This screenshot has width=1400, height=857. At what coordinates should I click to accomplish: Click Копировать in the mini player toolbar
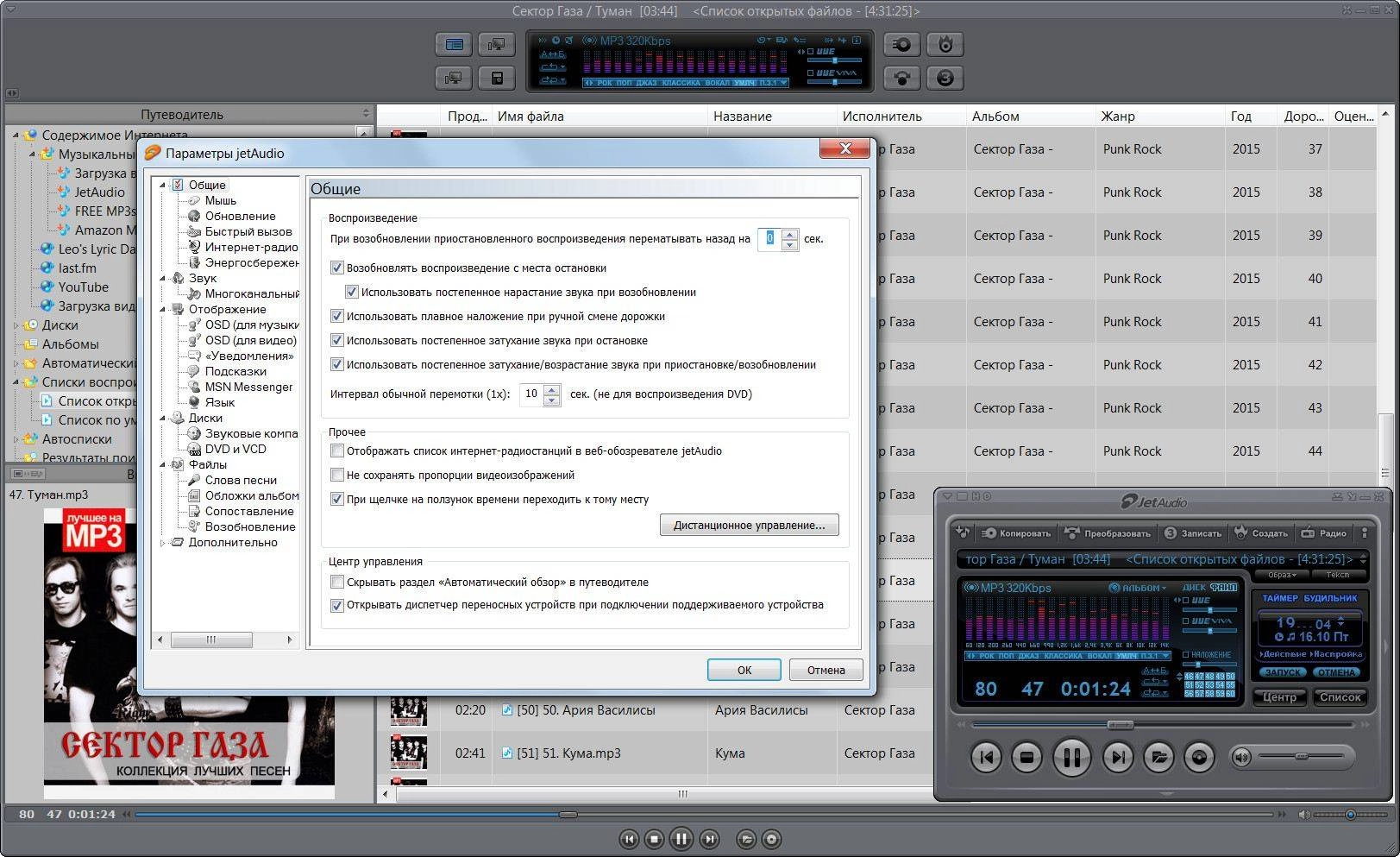coord(1017,533)
